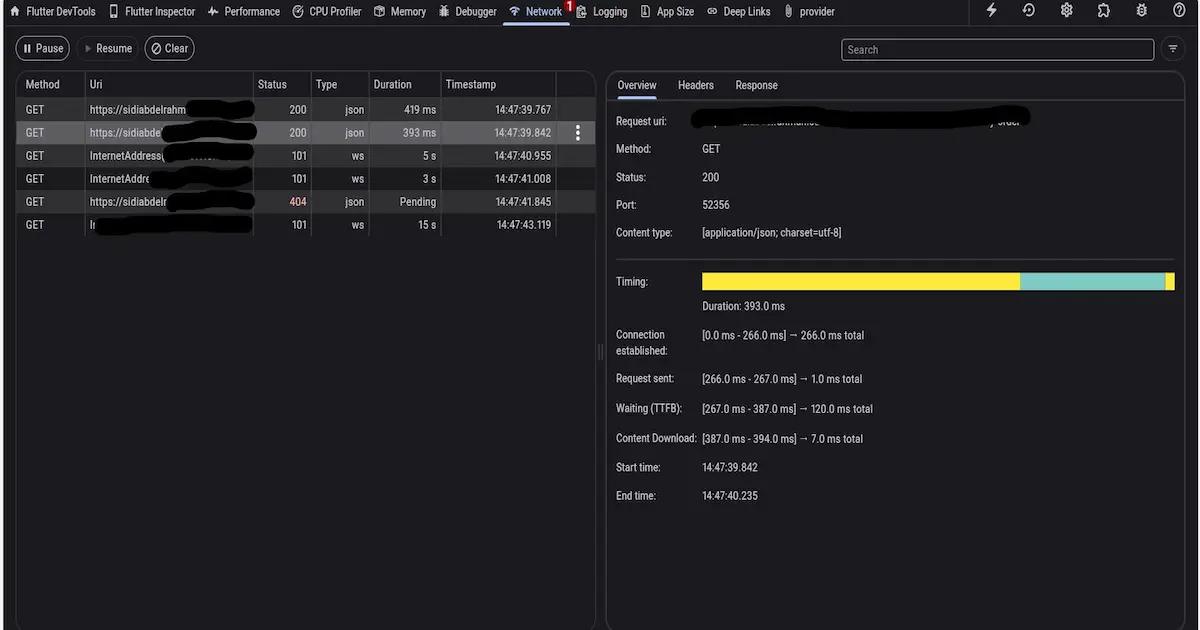
Task: Click the teal segment of timing bar
Action: (1092, 282)
